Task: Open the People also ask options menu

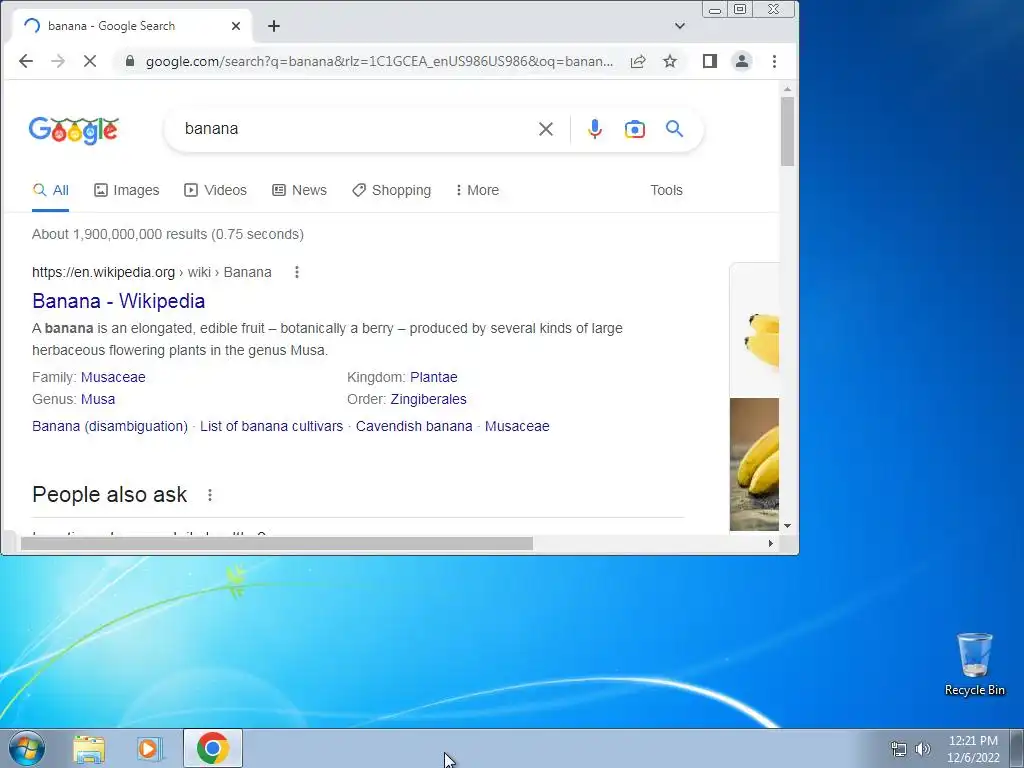Action: [210, 495]
